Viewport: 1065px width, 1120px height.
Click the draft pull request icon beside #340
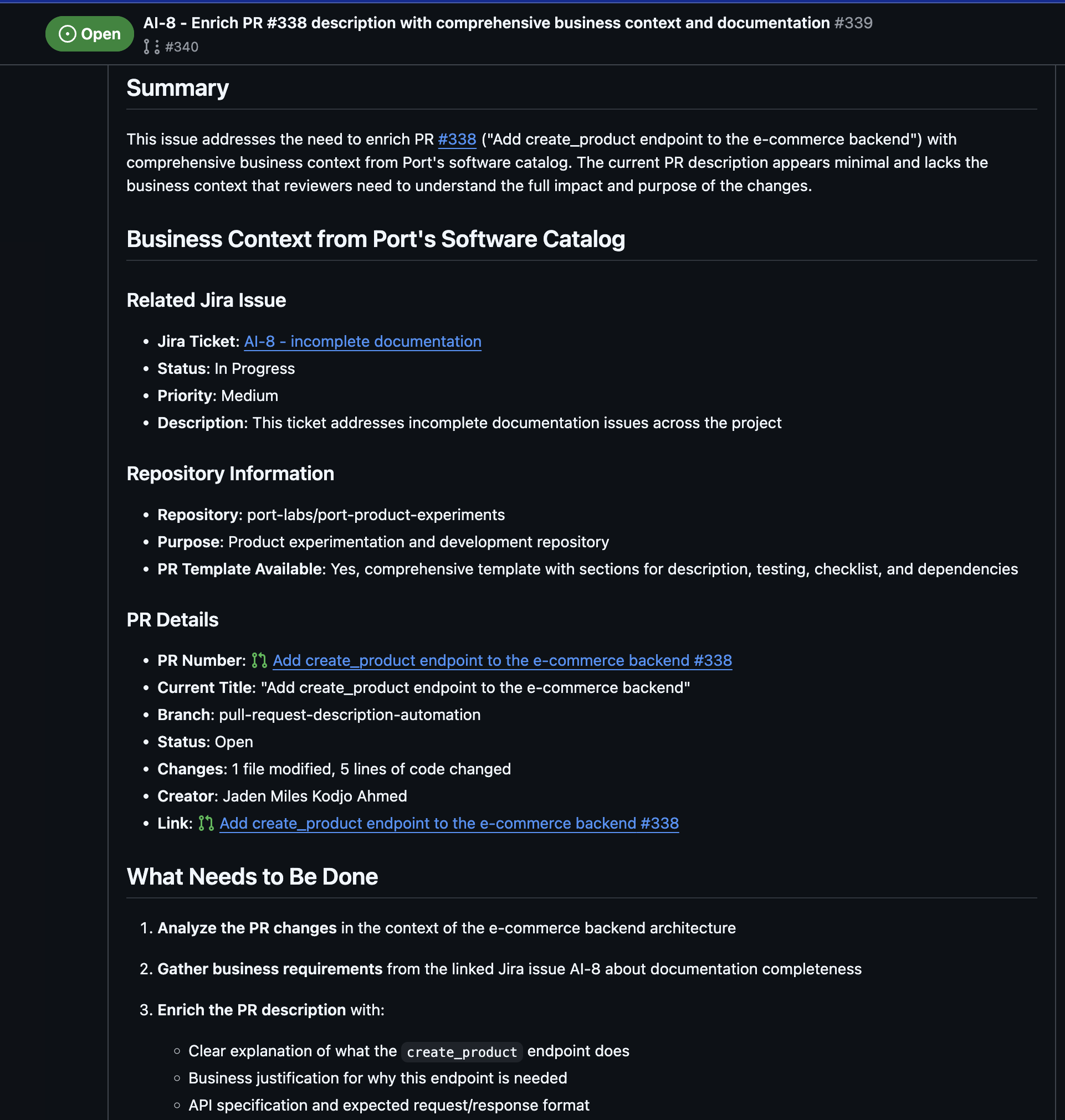coord(151,47)
